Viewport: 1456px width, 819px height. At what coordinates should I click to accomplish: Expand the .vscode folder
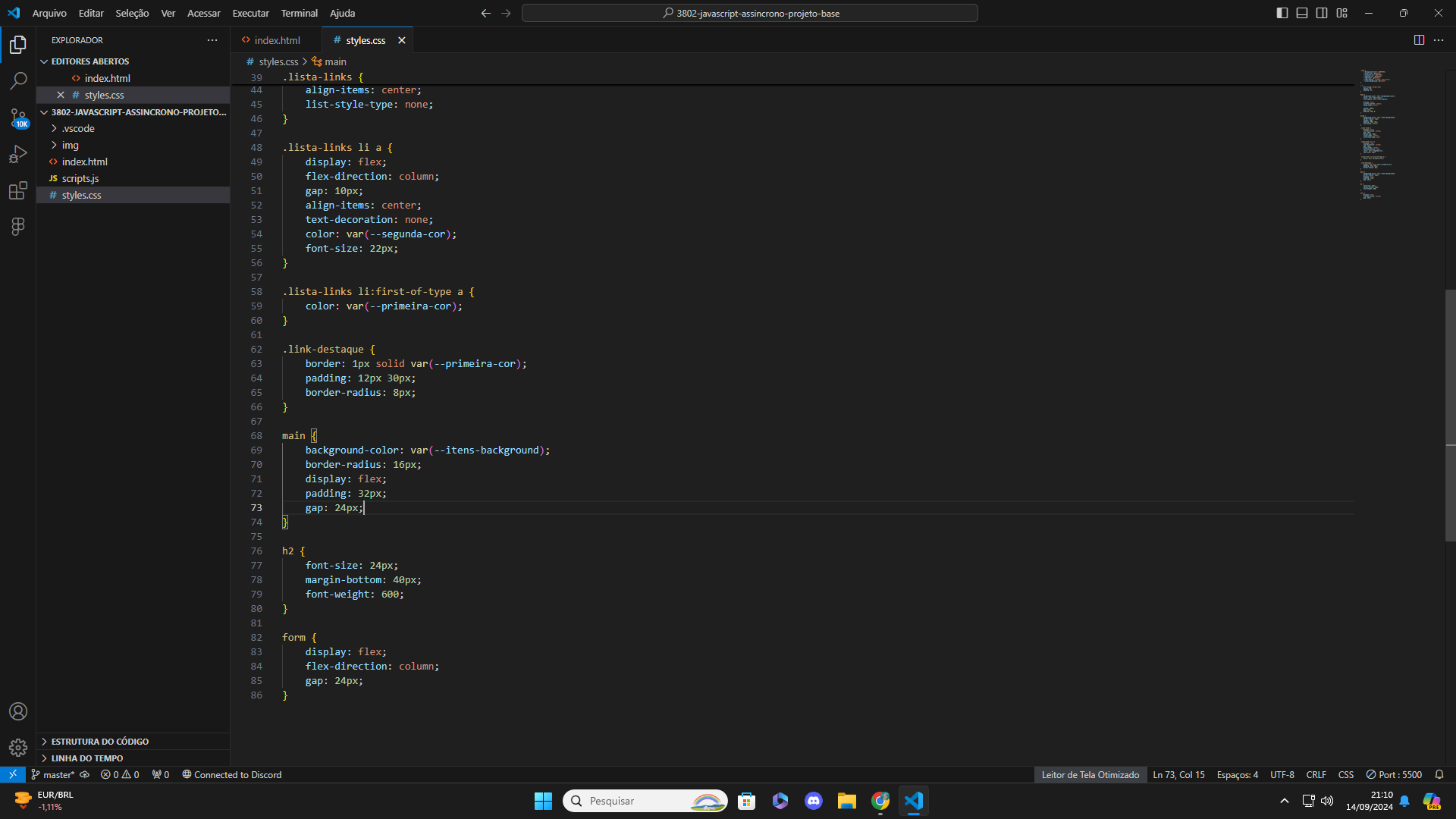coord(133,128)
